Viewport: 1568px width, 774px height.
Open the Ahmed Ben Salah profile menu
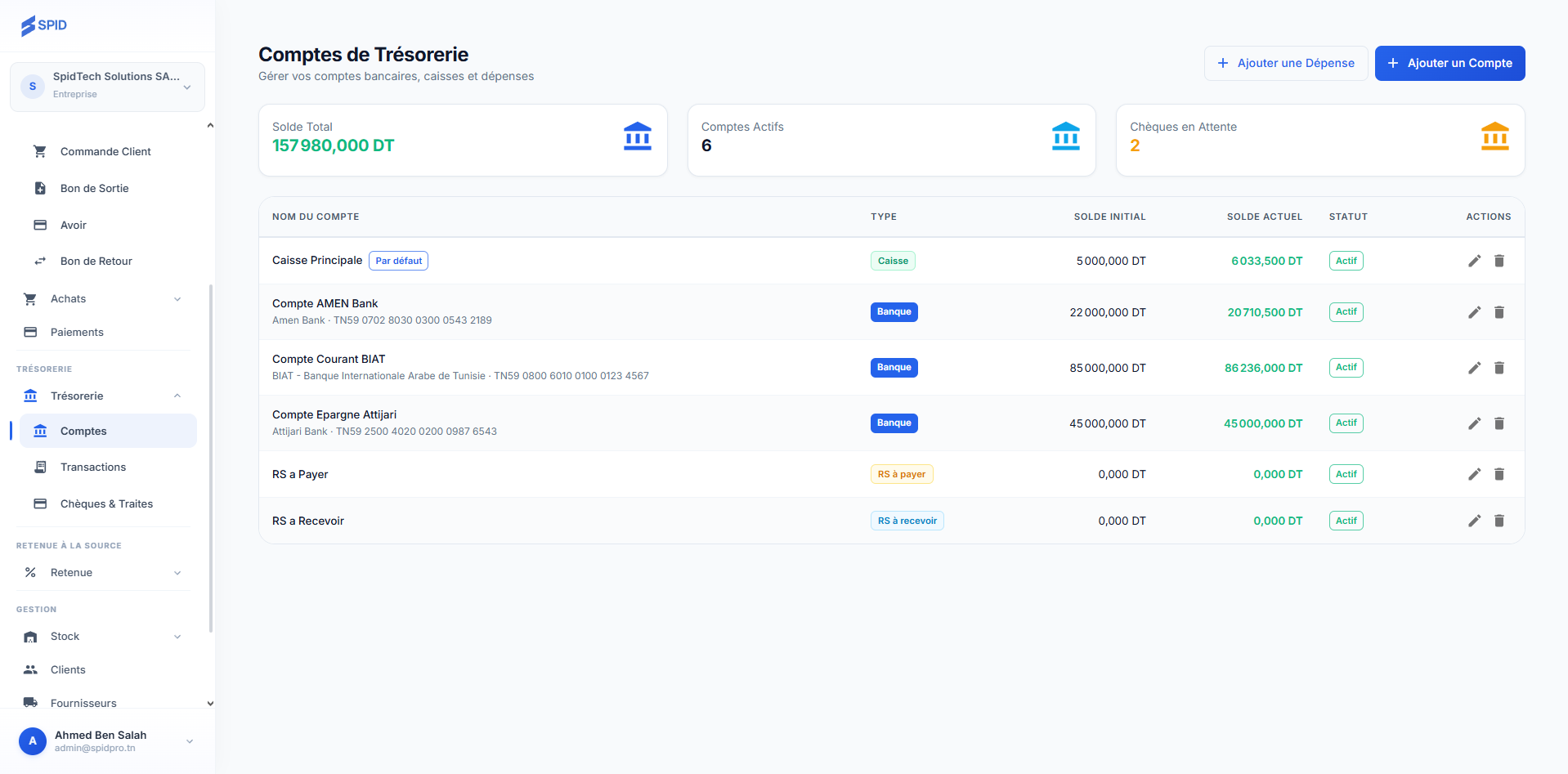coord(107,740)
